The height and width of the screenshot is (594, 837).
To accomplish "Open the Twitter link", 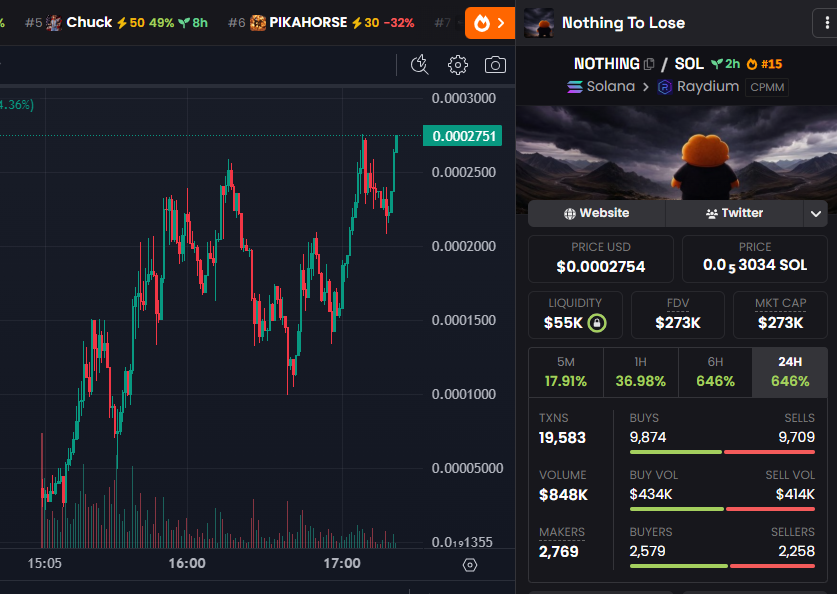I will point(734,213).
